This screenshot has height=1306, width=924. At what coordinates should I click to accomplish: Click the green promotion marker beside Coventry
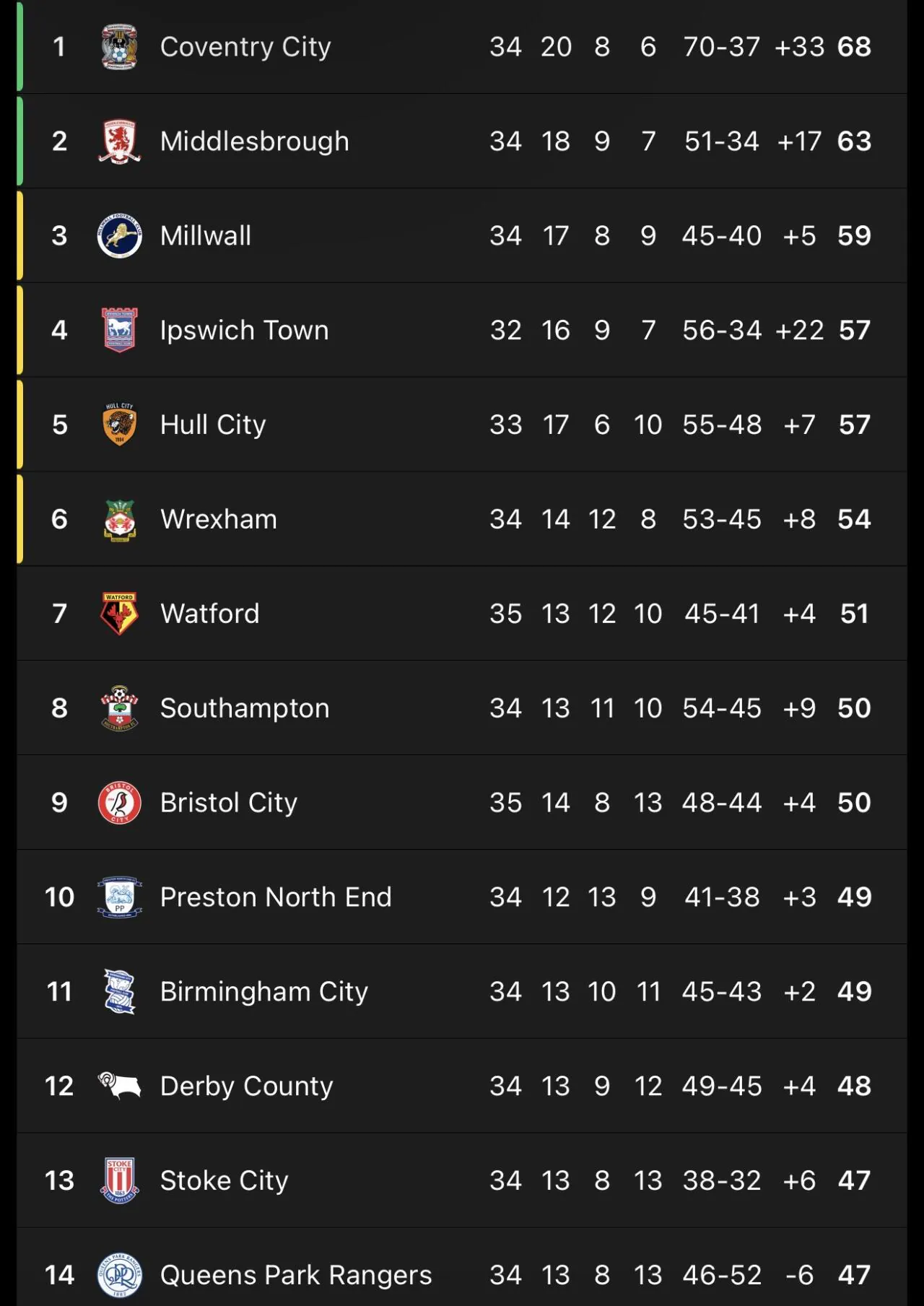[20, 47]
